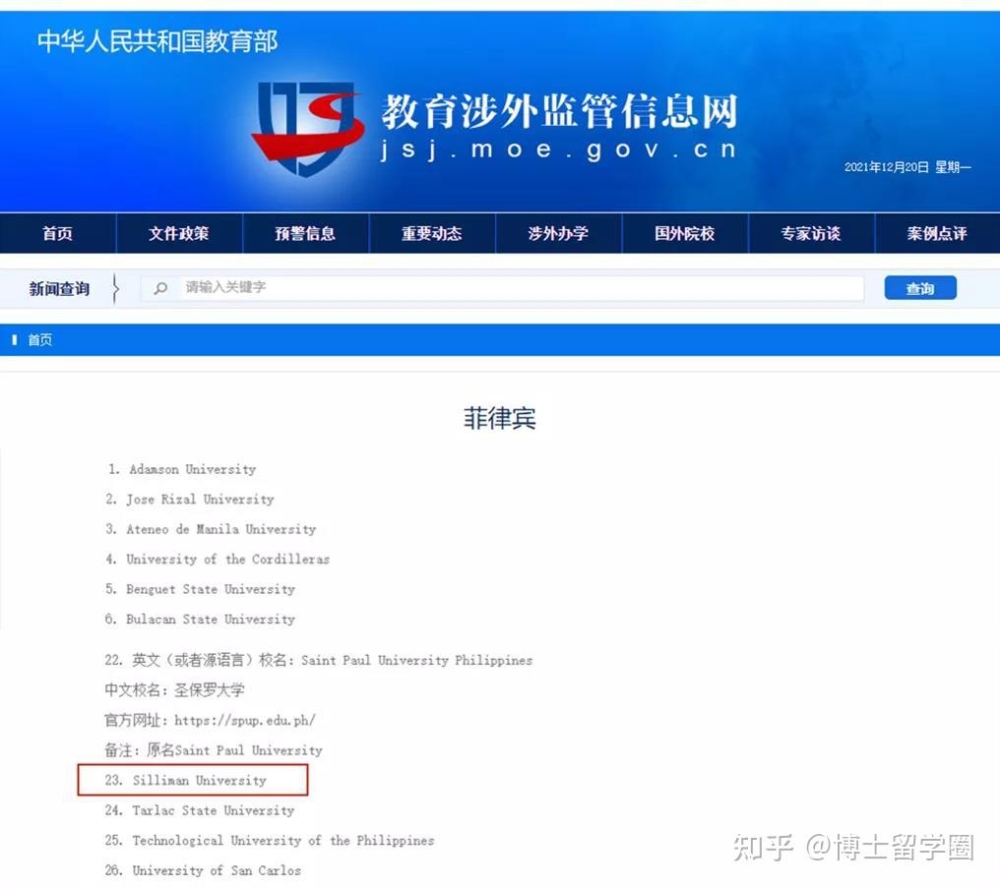Go to 预警信息 in the navigation bar
Image resolution: width=1000 pixels, height=888 pixels.
click(305, 233)
